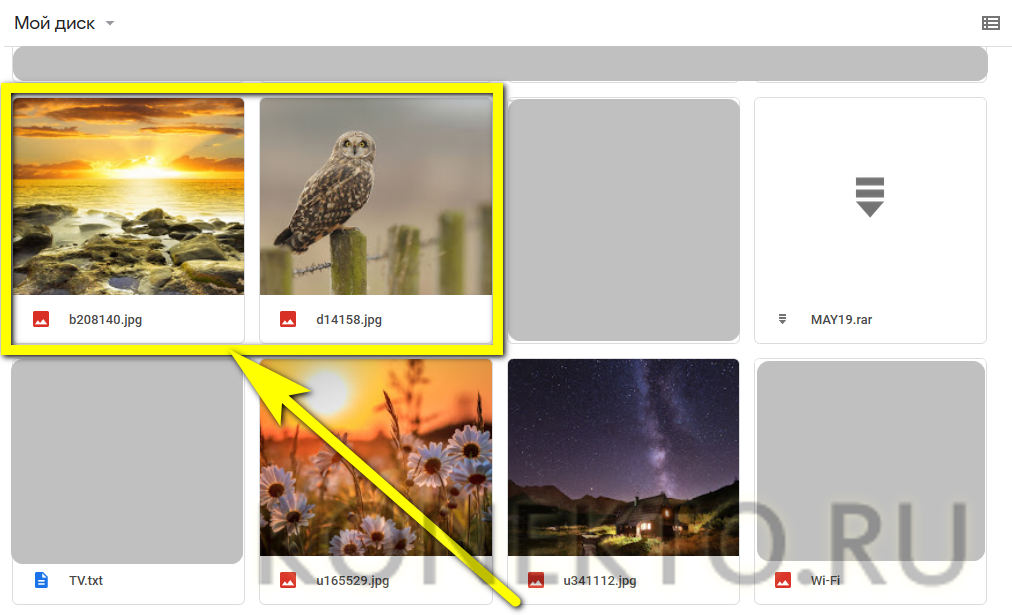Click the Мой диск title
Screen dimensions: 1012x615
tap(55, 23)
